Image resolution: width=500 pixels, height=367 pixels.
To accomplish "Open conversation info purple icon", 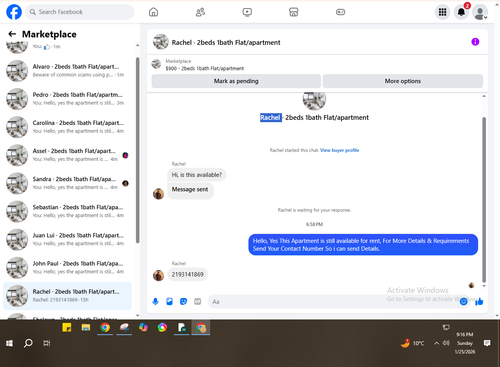I will coord(475,42).
